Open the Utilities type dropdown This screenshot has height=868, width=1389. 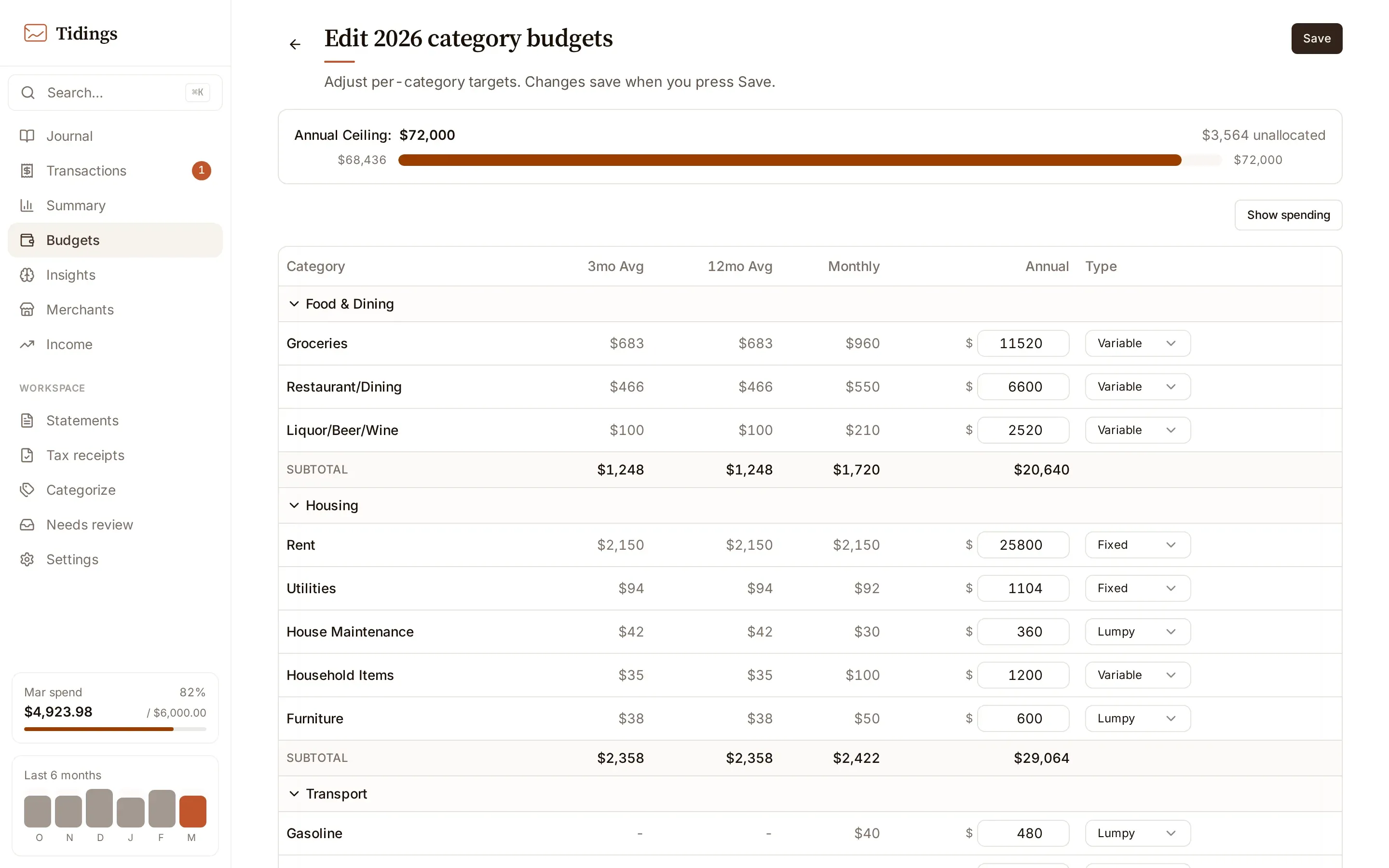click(1138, 588)
